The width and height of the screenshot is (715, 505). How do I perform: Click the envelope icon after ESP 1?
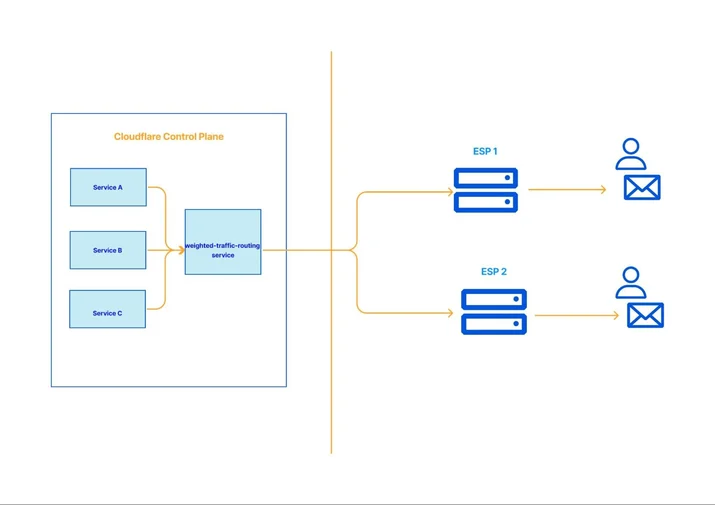[x=642, y=187]
